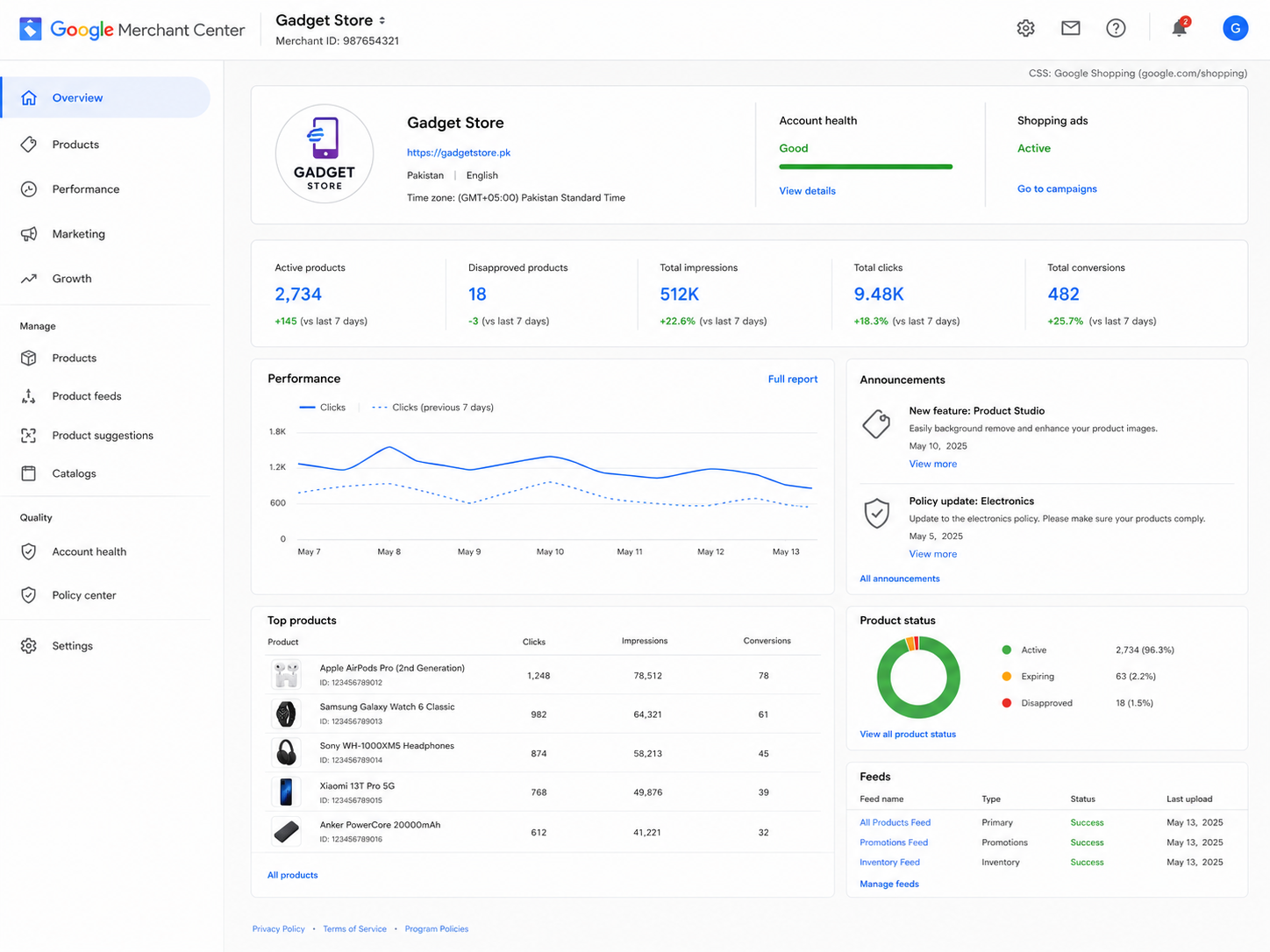Open the All Products Feed link

click(895, 823)
